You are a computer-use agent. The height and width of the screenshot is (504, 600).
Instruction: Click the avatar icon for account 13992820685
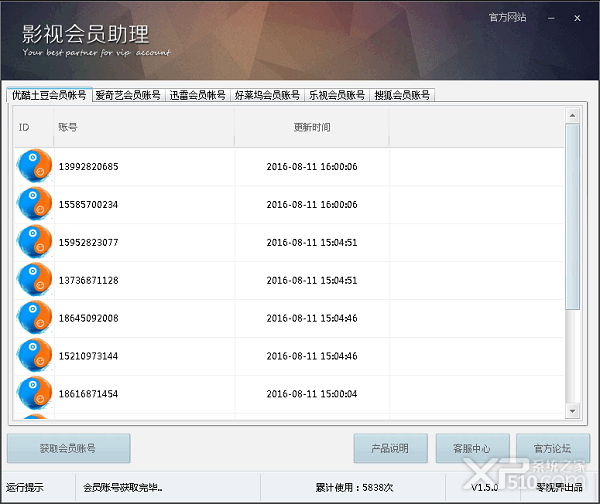pyautogui.click(x=34, y=166)
